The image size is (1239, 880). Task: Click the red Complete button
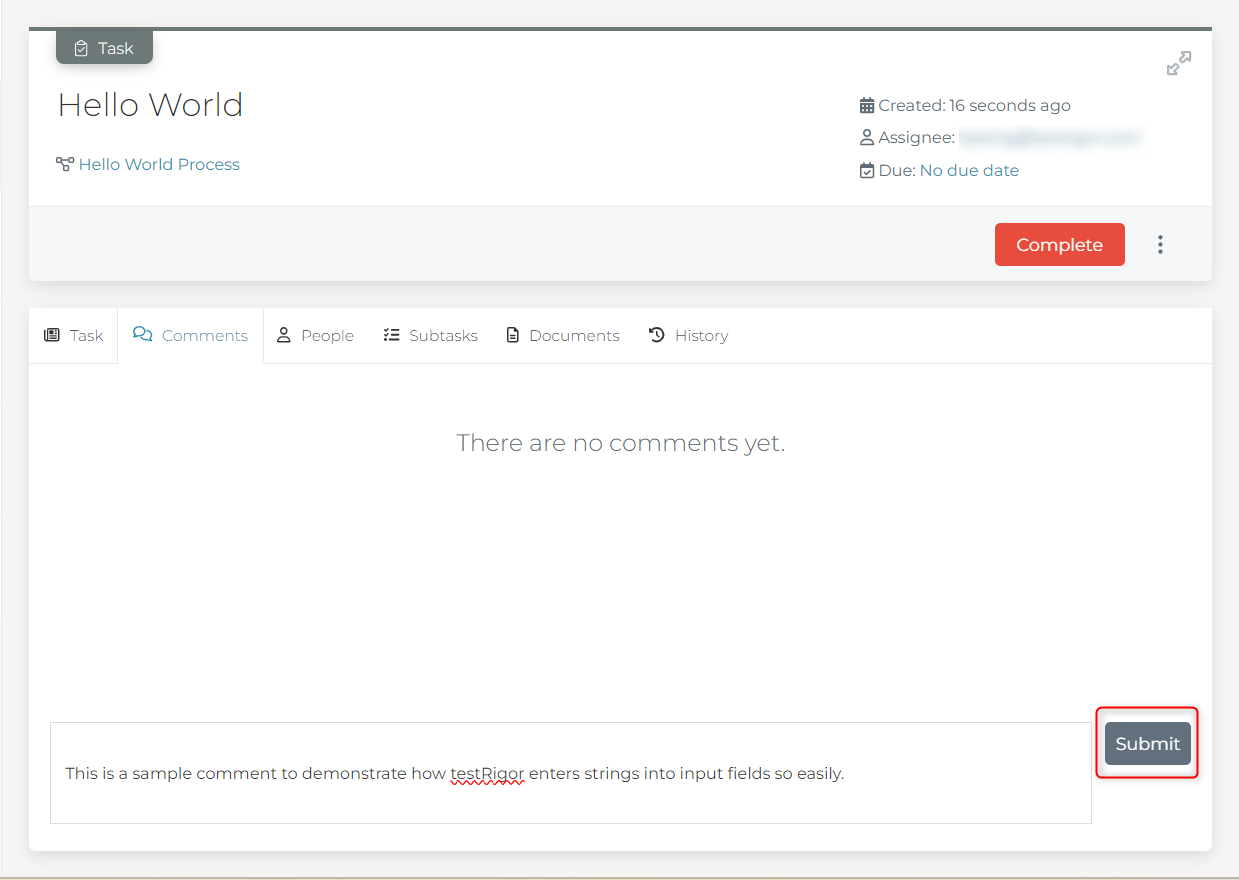[x=1059, y=245]
